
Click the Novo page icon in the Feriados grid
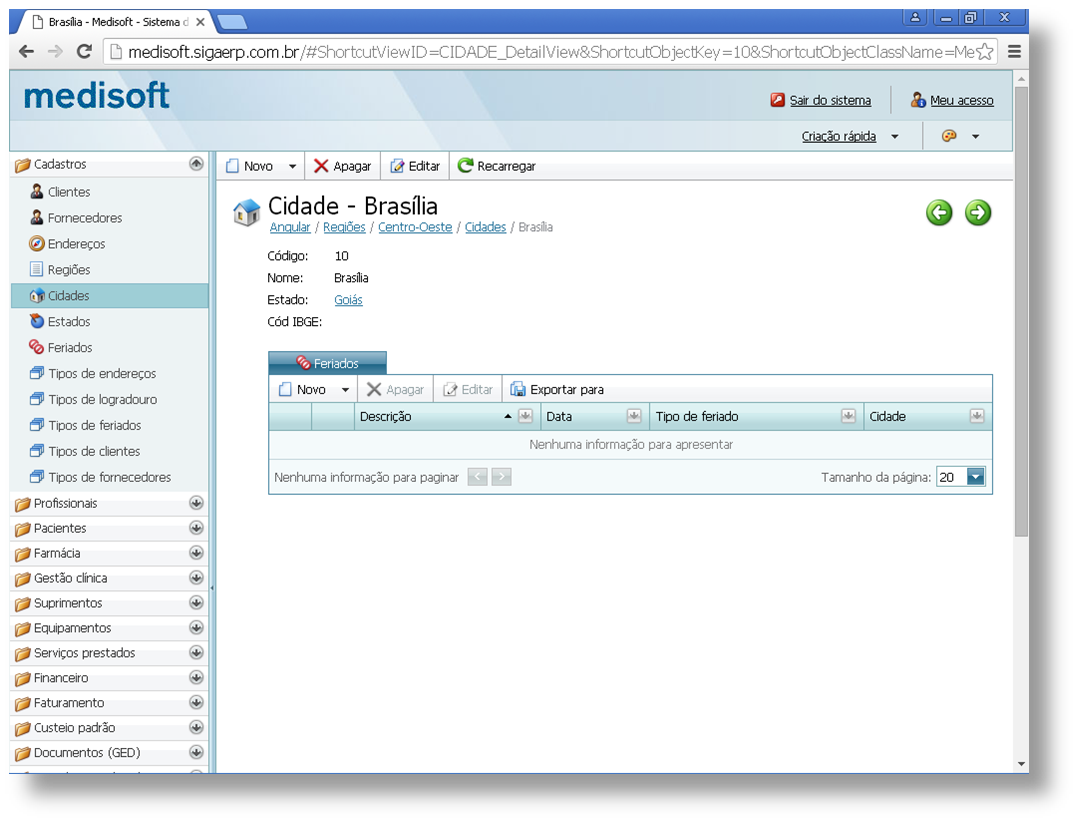285,390
